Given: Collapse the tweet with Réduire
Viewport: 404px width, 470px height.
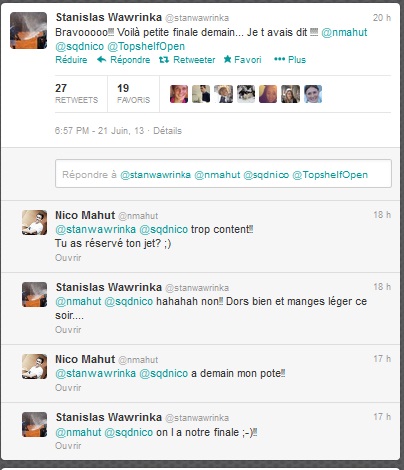Looking at the screenshot, I should 71,60.
